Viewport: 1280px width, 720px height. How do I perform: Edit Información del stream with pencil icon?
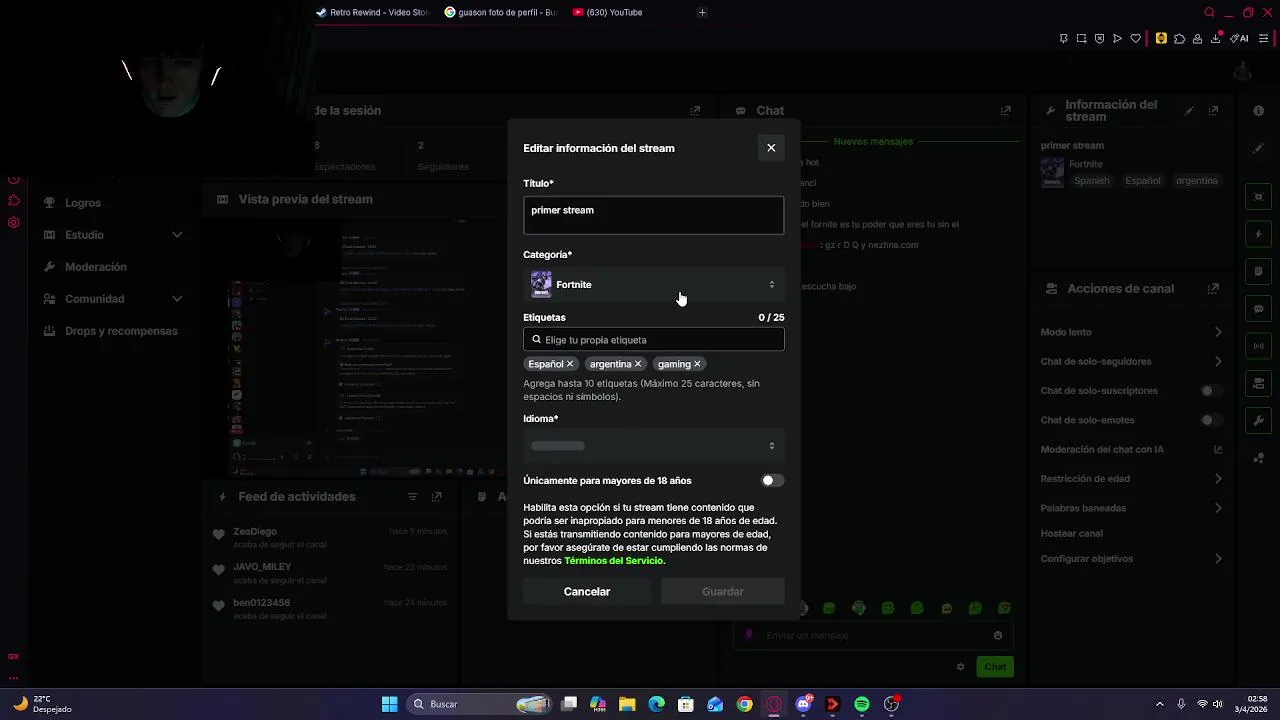pyautogui.click(x=1189, y=111)
